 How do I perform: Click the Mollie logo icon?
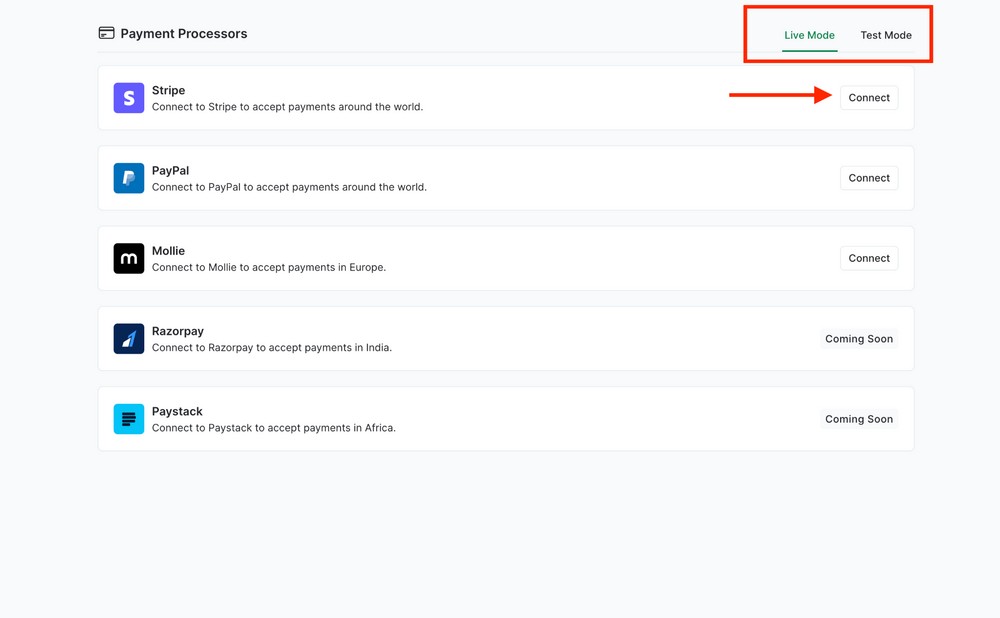point(128,258)
